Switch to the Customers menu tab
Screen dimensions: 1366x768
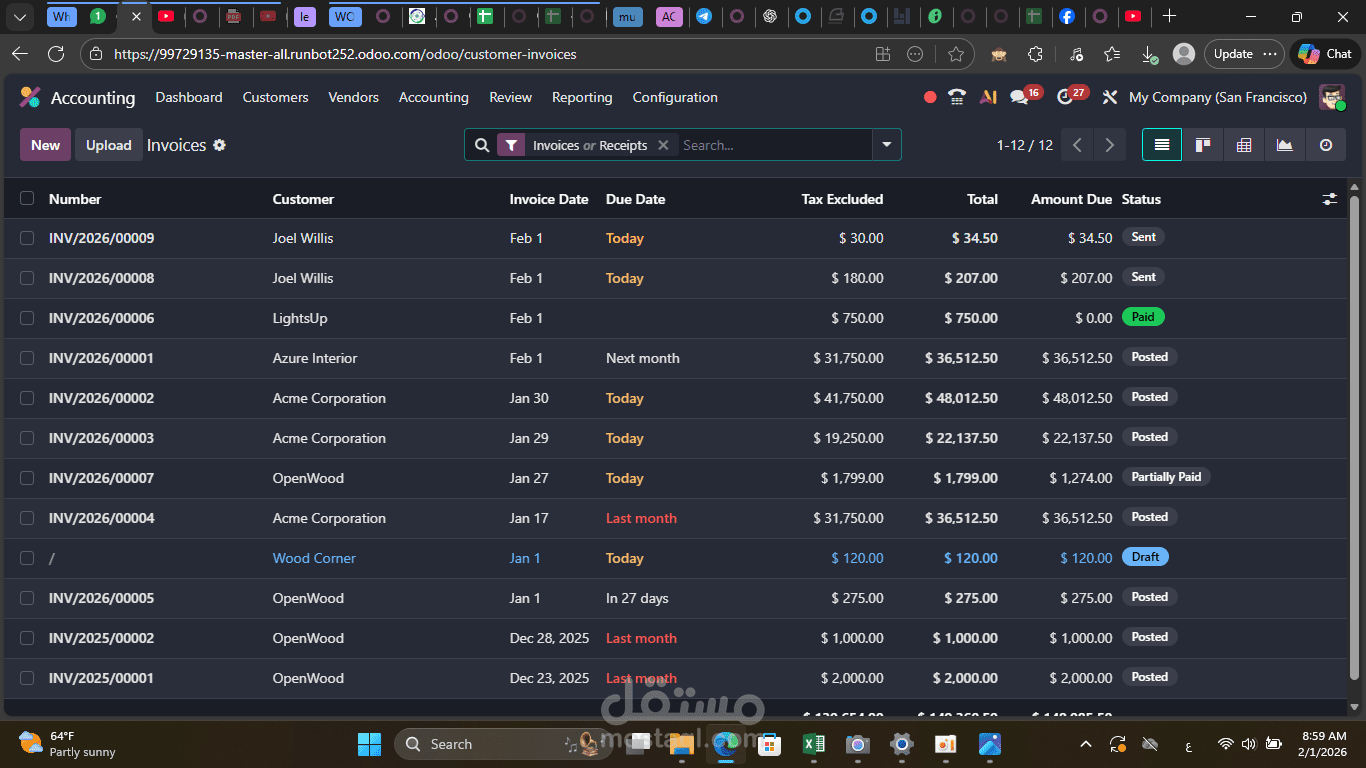point(275,97)
